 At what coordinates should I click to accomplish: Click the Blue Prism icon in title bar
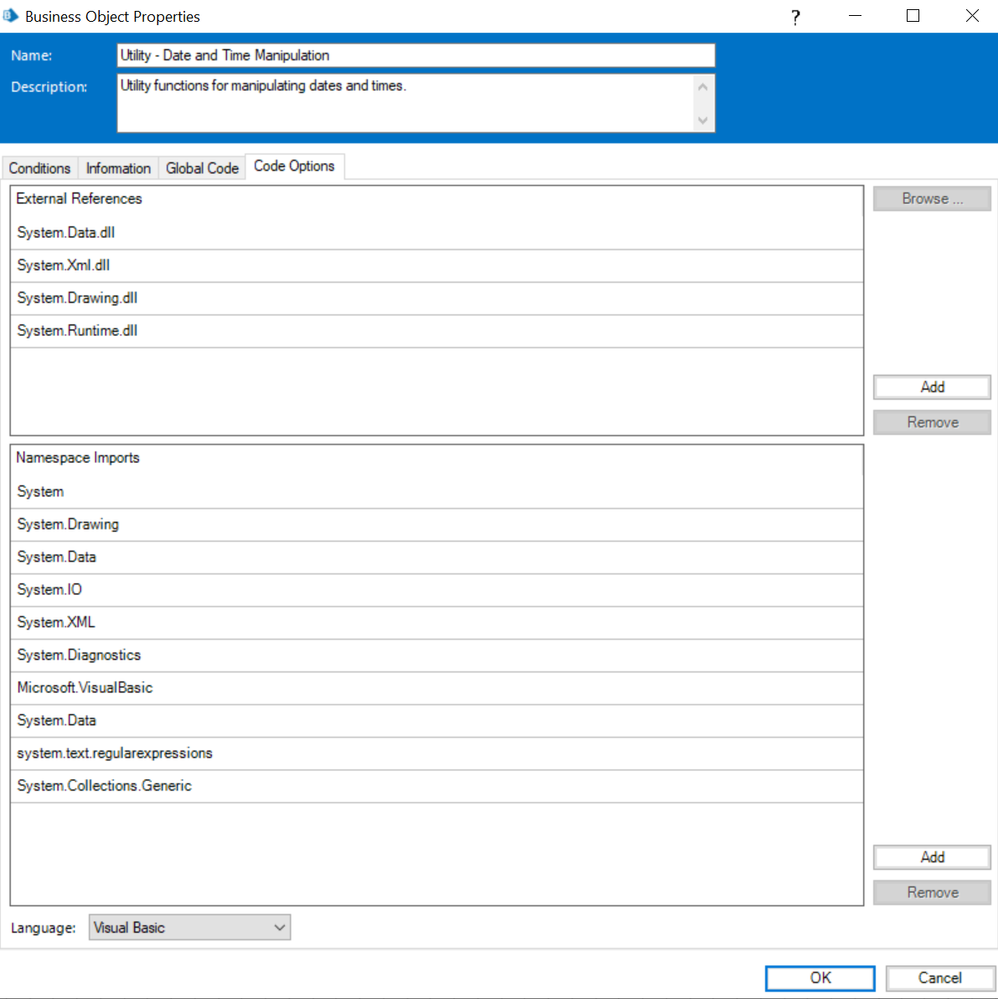click(x=12, y=16)
